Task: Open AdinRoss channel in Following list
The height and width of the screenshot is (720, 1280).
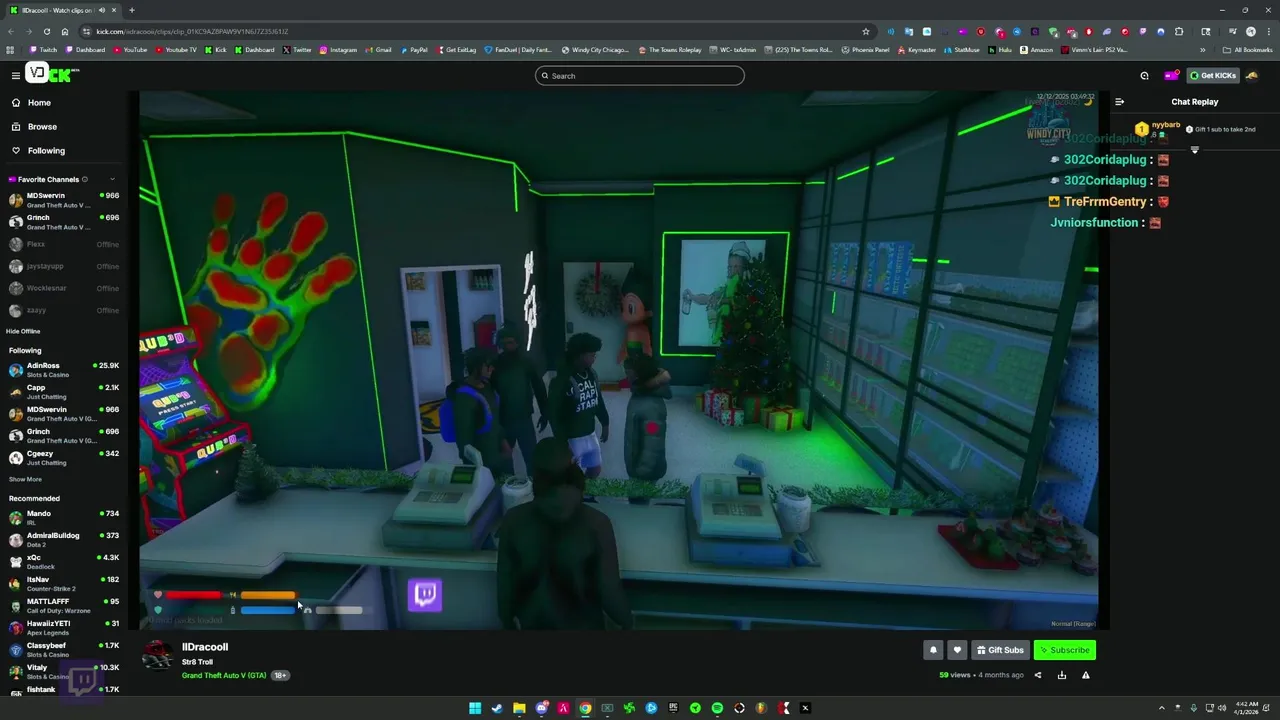Action: tap(64, 370)
